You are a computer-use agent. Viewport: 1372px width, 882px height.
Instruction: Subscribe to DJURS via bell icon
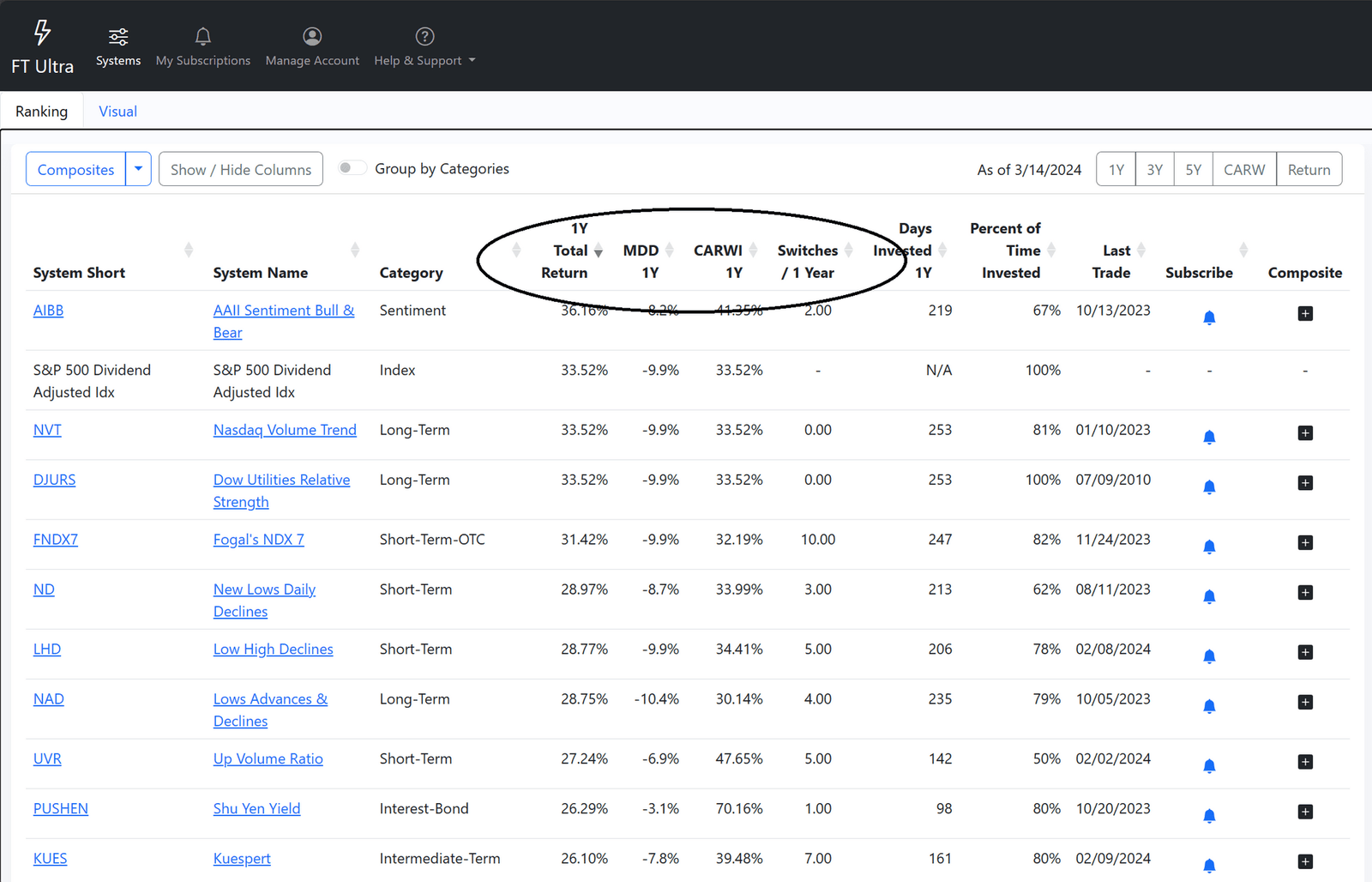1209,486
